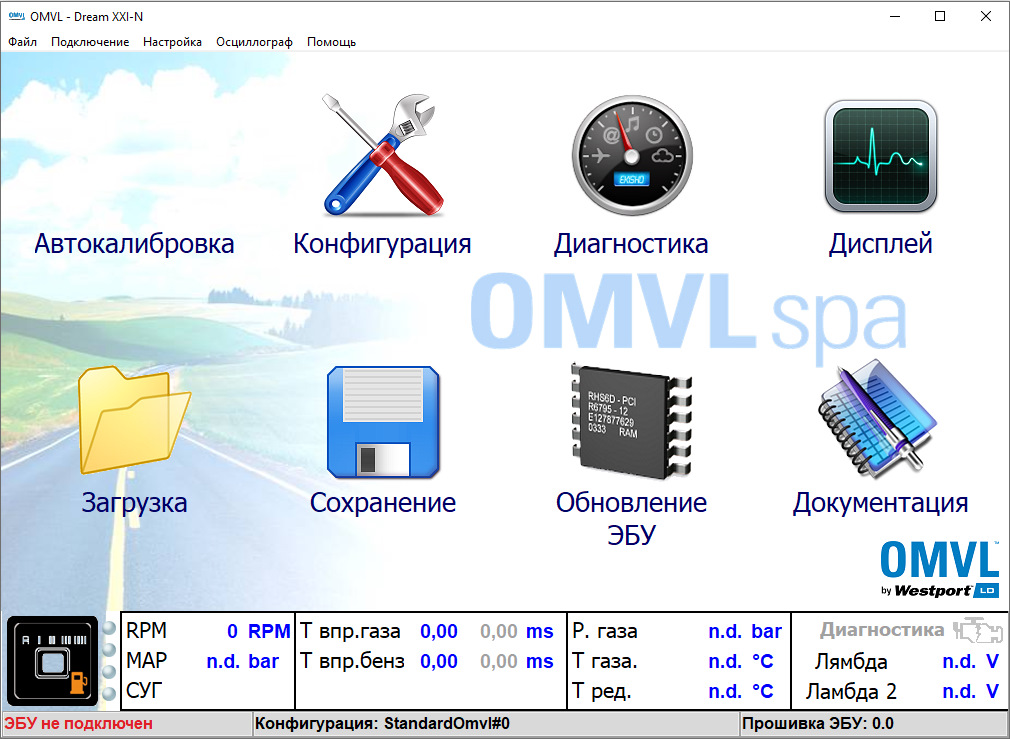Open the Осциллограф menu

tap(254, 42)
